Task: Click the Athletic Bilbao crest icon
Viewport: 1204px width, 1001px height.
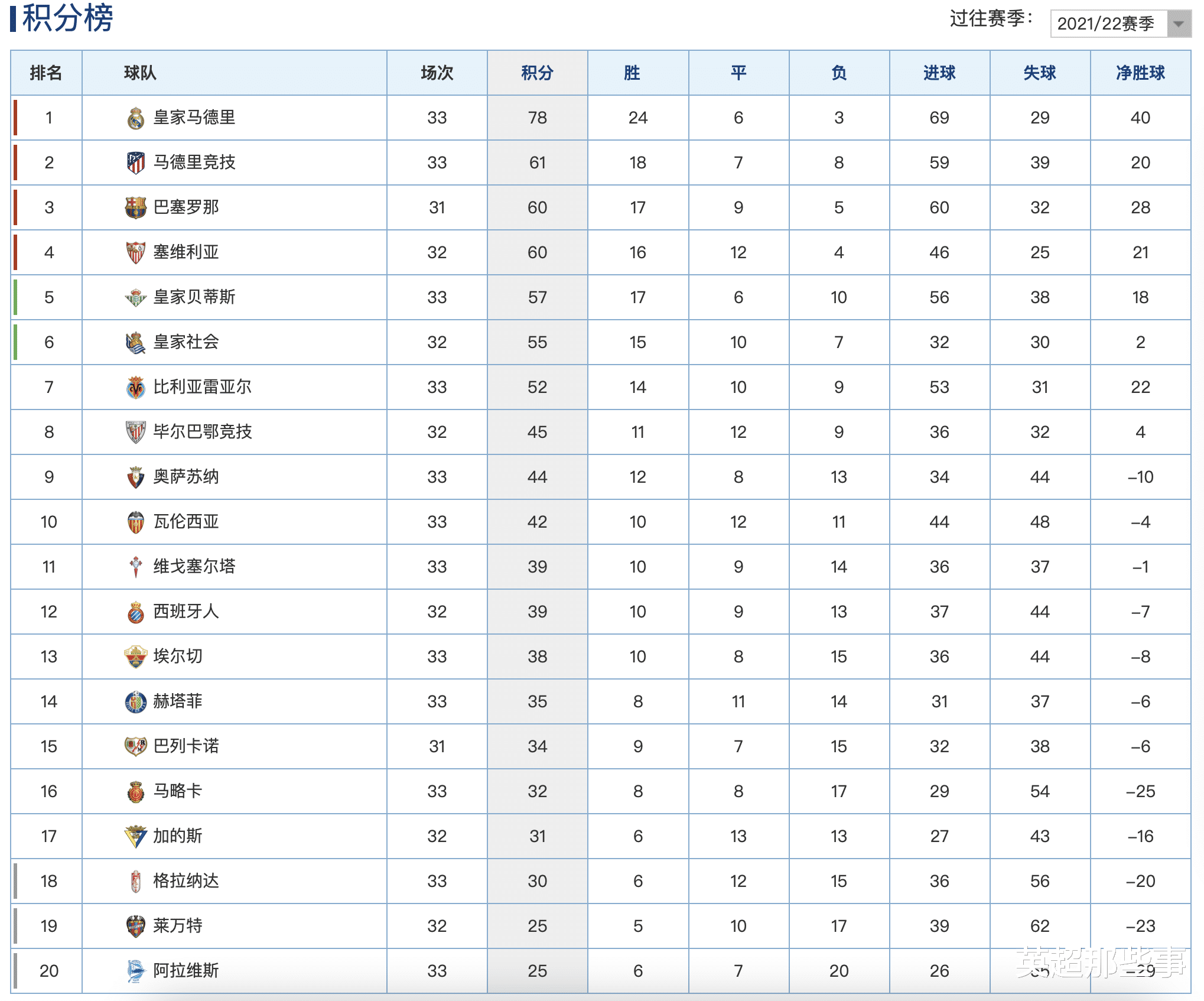Action: 136,433
